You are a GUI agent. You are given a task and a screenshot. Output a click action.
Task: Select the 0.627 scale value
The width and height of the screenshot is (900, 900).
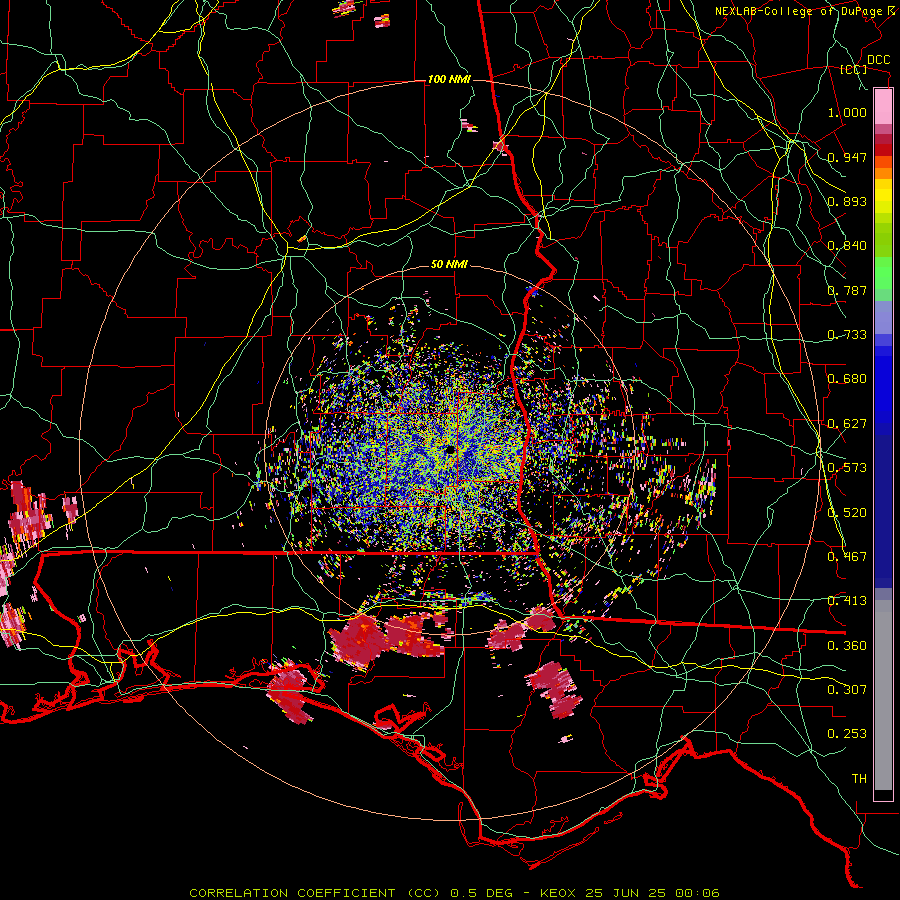click(x=847, y=424)
